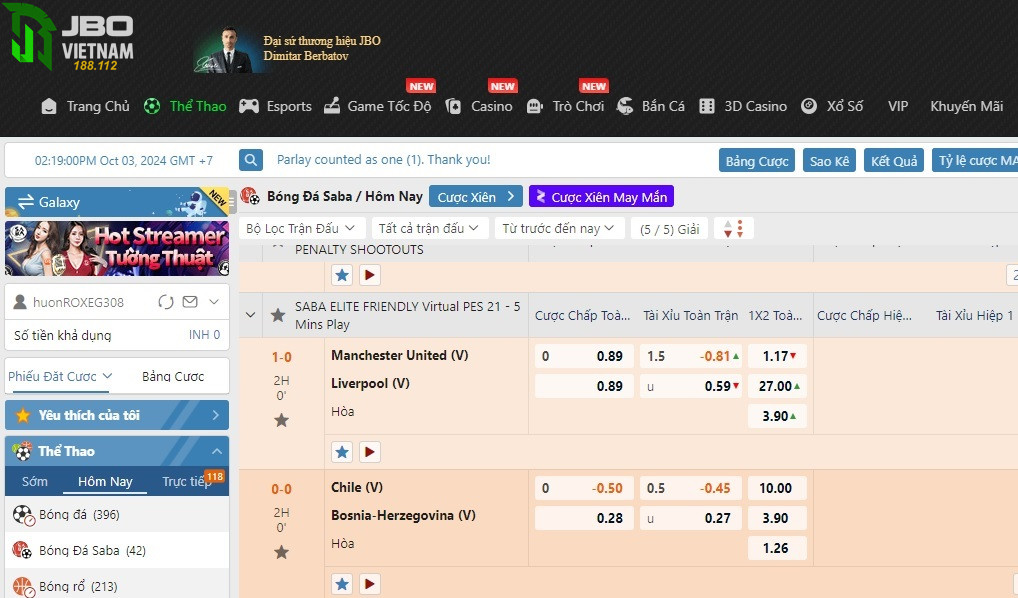Open Tất cả trận đấu dropdown
This screenshot has width=1018, height=598.
(428, 229)
